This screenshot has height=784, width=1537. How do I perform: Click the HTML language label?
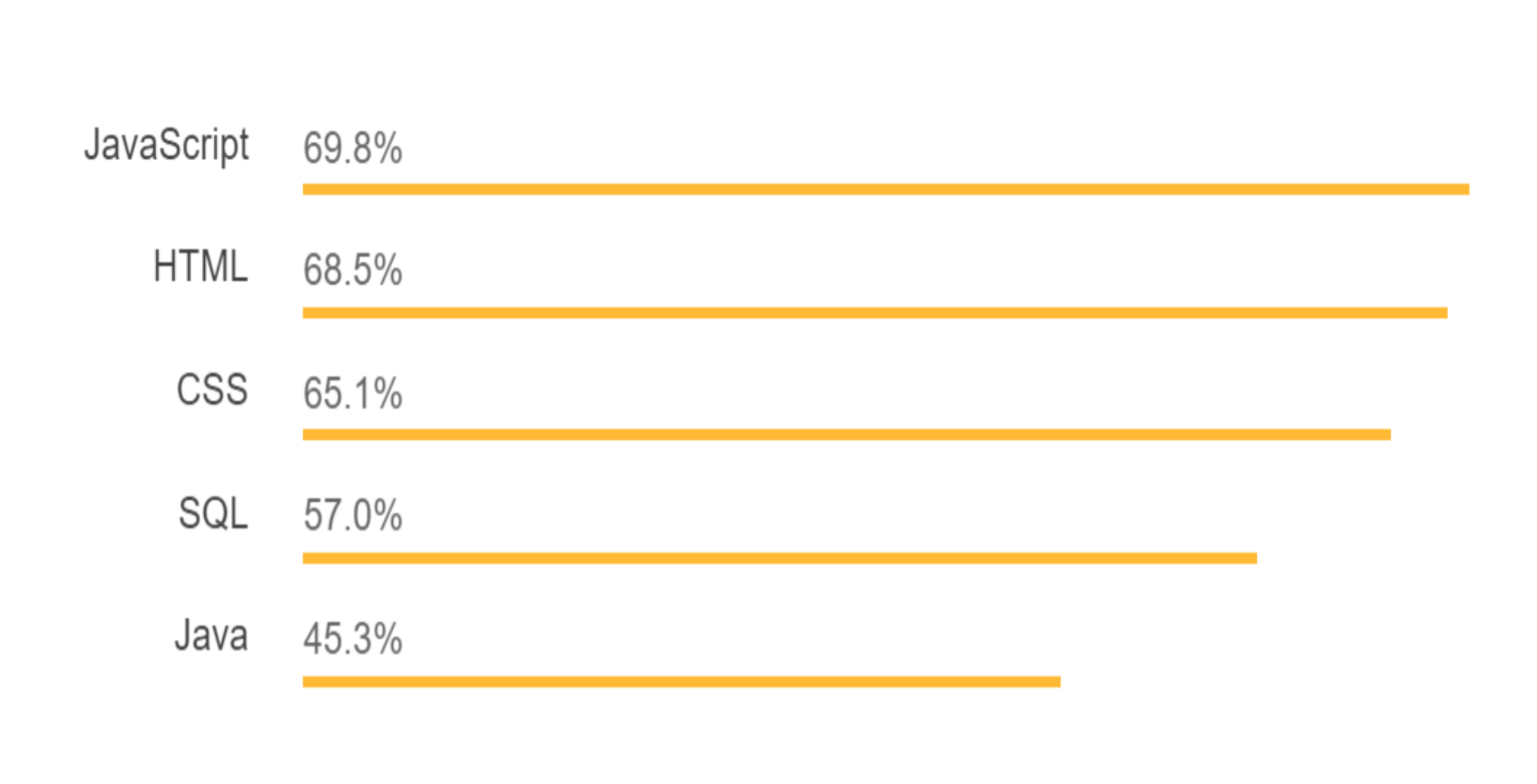pos(200,266)
